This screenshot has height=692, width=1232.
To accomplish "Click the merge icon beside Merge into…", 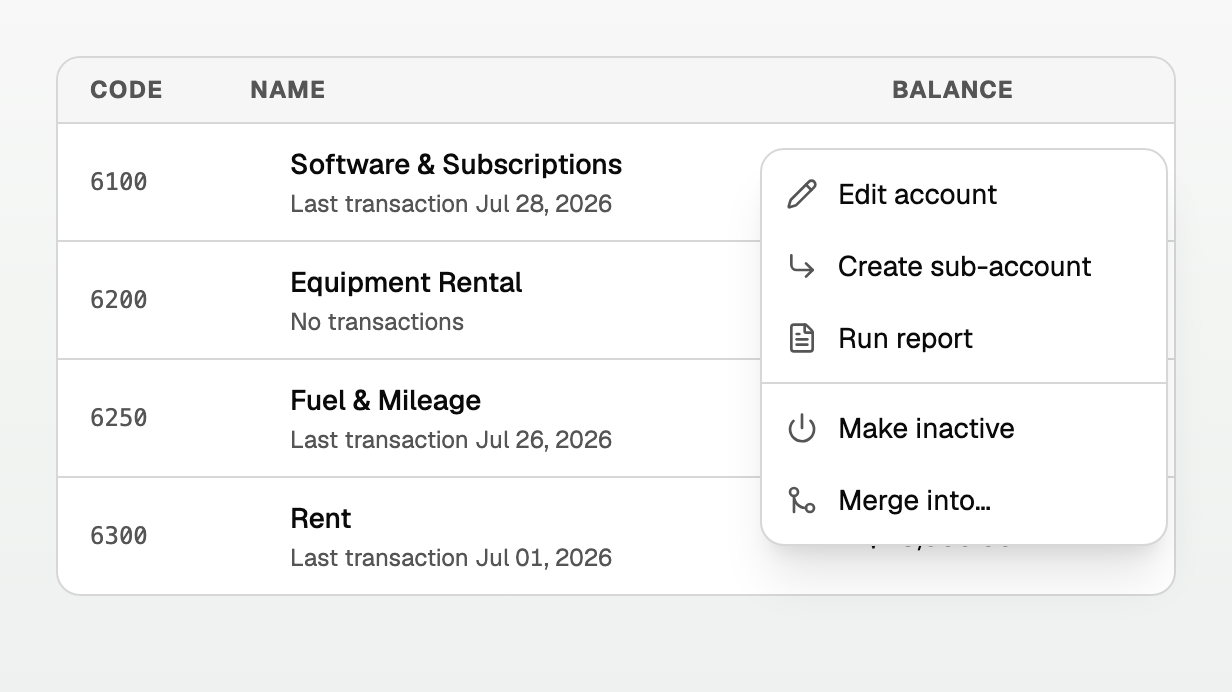I will [802, 500].
